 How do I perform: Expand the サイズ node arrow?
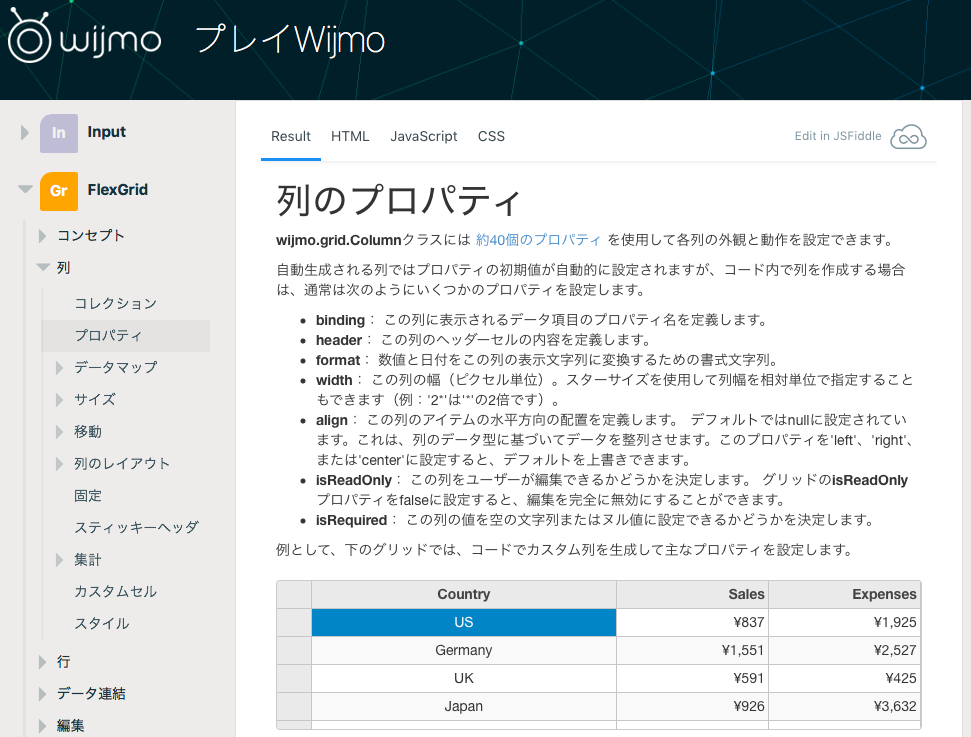coord(59,400)
